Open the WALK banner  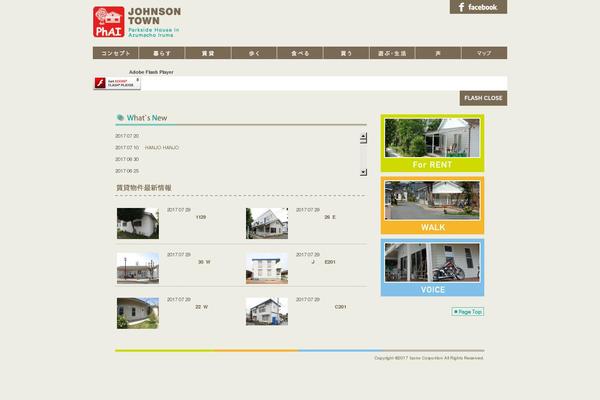pos(432,206)
